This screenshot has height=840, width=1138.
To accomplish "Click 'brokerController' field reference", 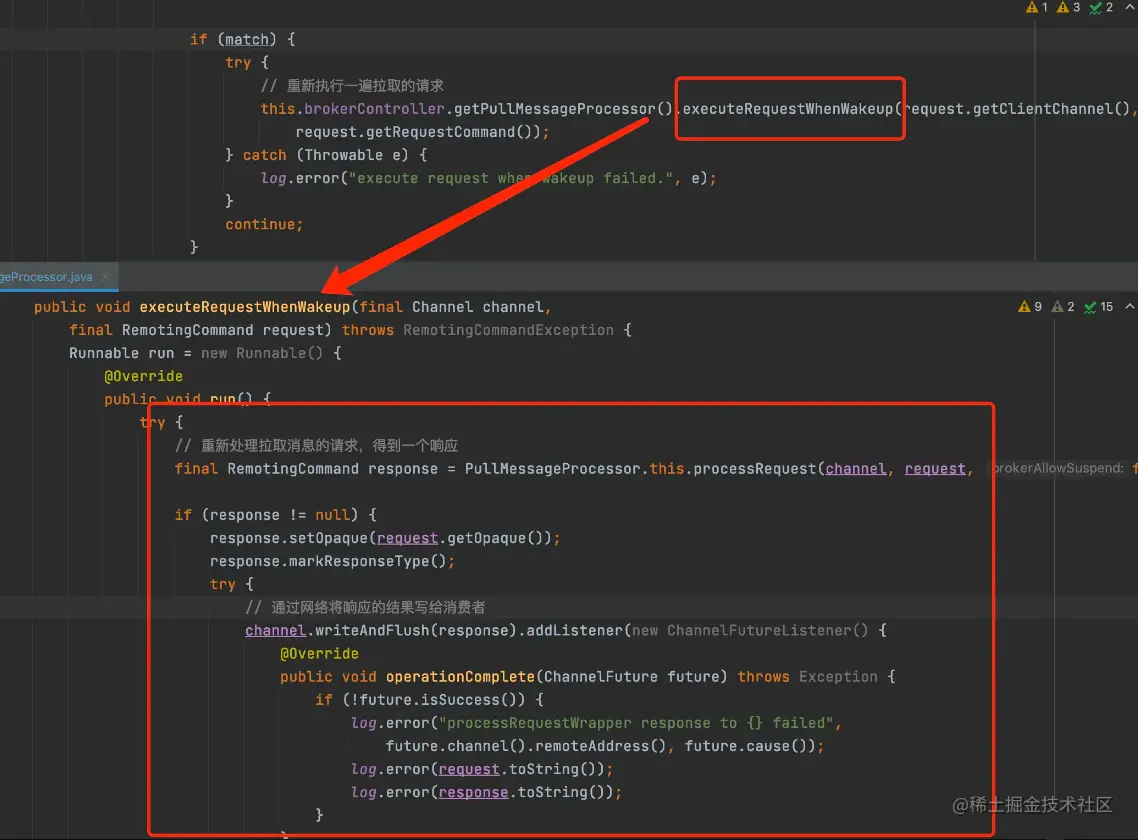I will point(374,109).
